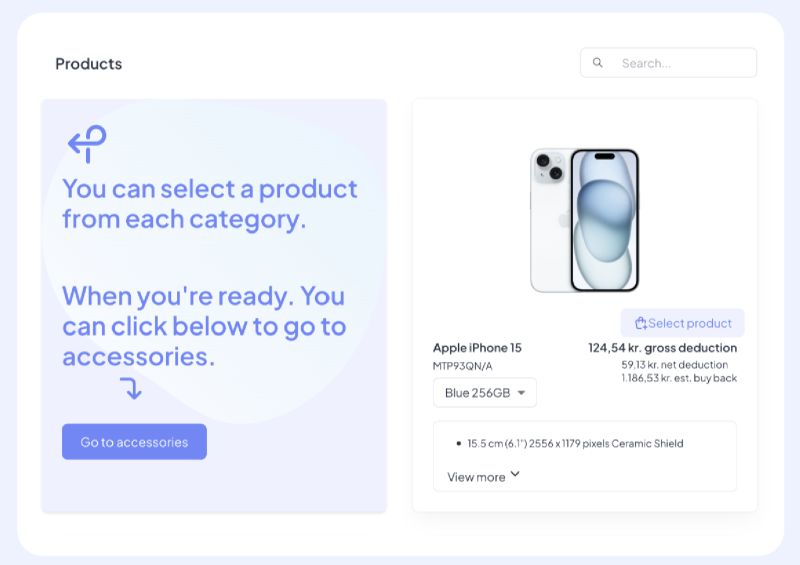
Task: Select product for Apple iPhone 15
Action: pyautogui.click(x=683, y=323)
